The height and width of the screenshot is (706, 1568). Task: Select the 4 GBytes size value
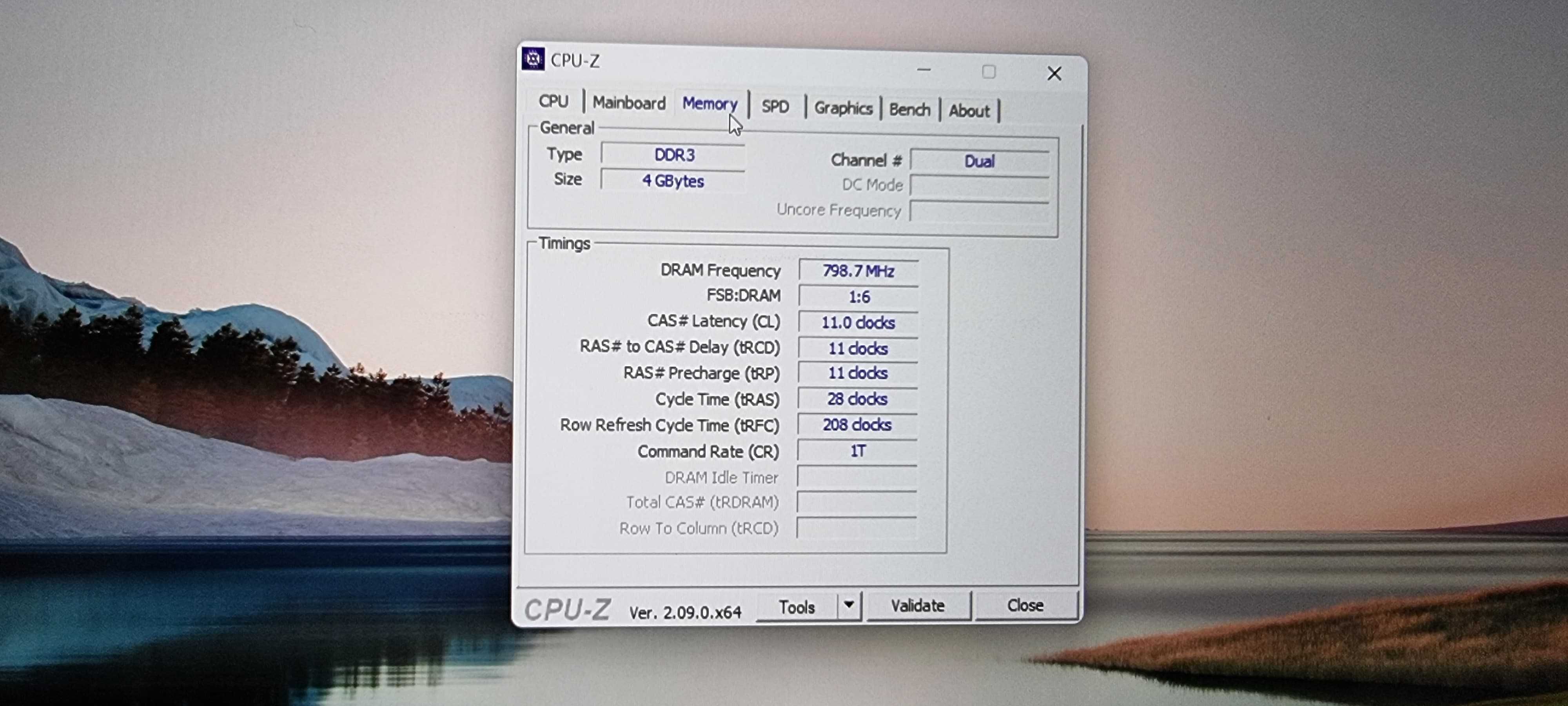[x=673, y=181]
